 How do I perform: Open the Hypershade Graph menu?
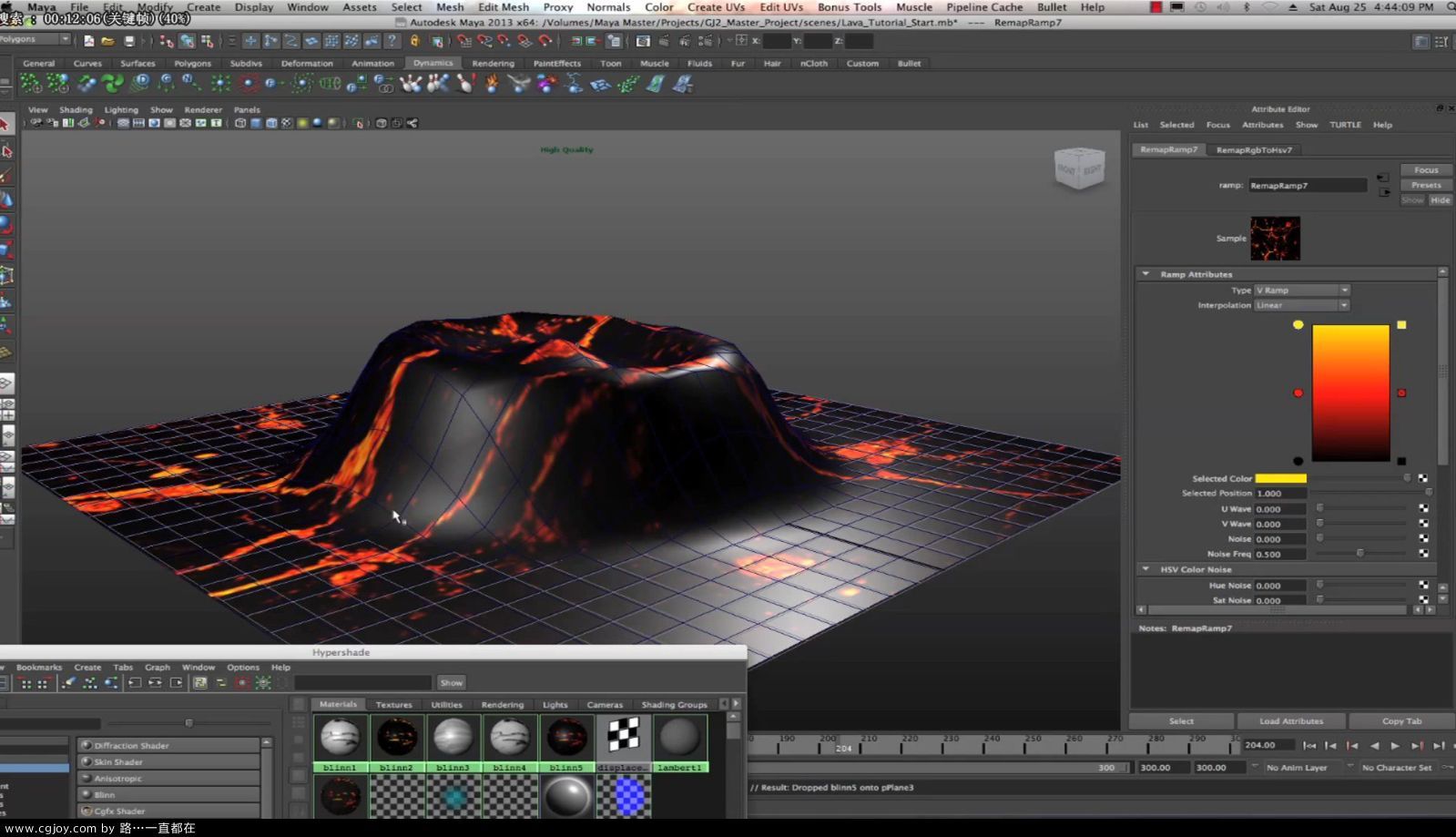[x=158, y=668]
